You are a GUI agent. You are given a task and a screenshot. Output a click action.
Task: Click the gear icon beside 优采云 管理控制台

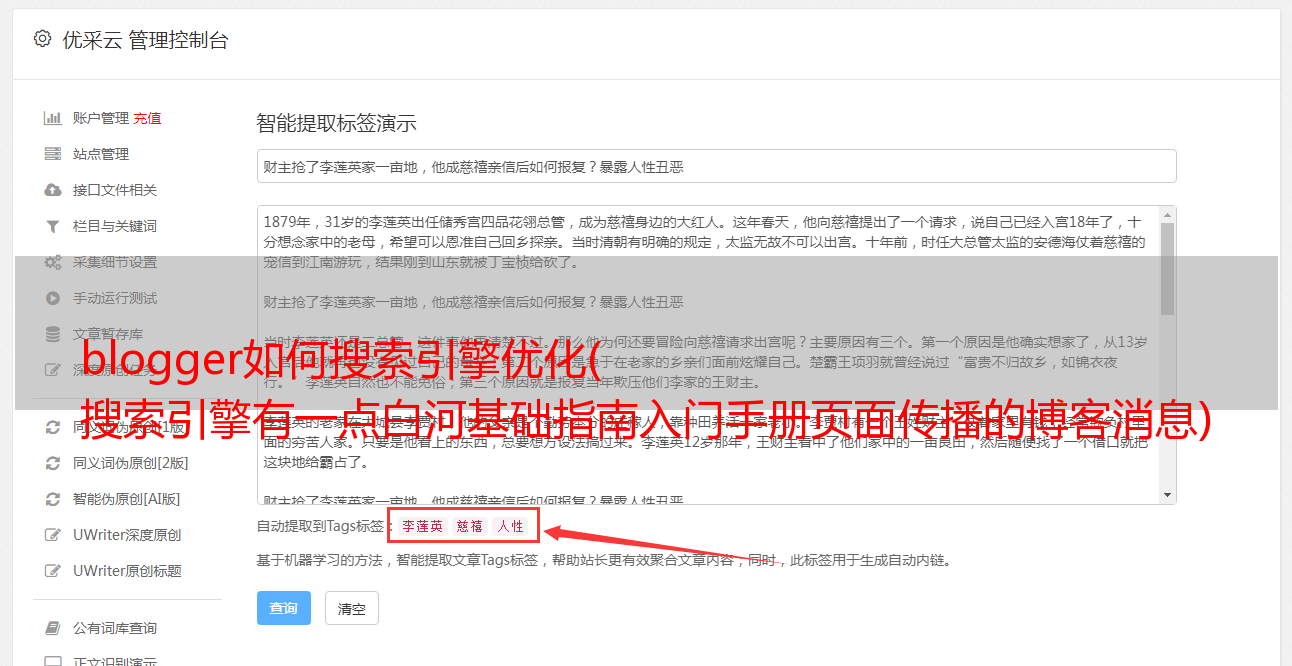(x=42, y=39)
